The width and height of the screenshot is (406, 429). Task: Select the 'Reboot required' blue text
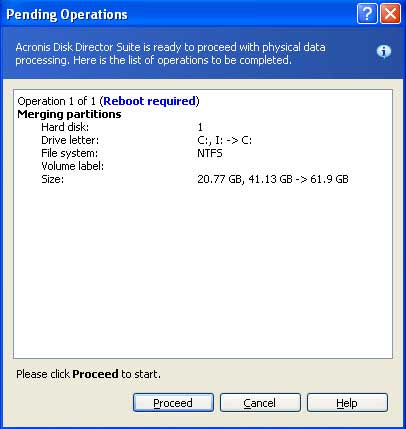[x=150, y=101]
